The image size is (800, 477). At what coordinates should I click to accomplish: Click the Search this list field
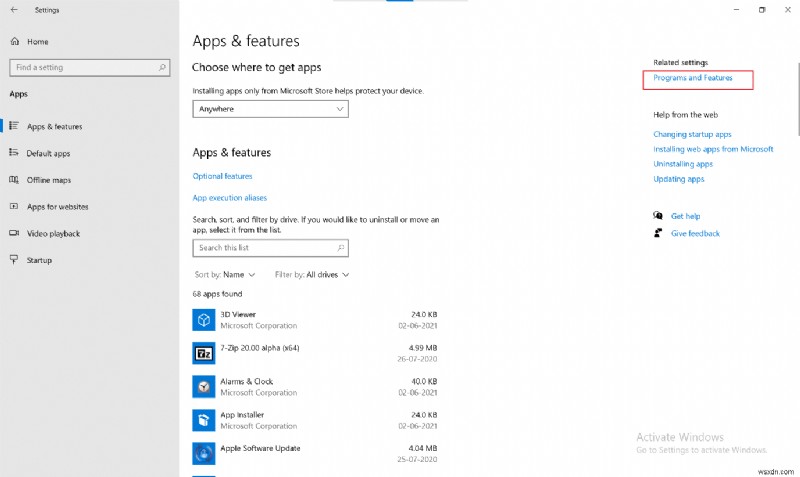point(270,248)
